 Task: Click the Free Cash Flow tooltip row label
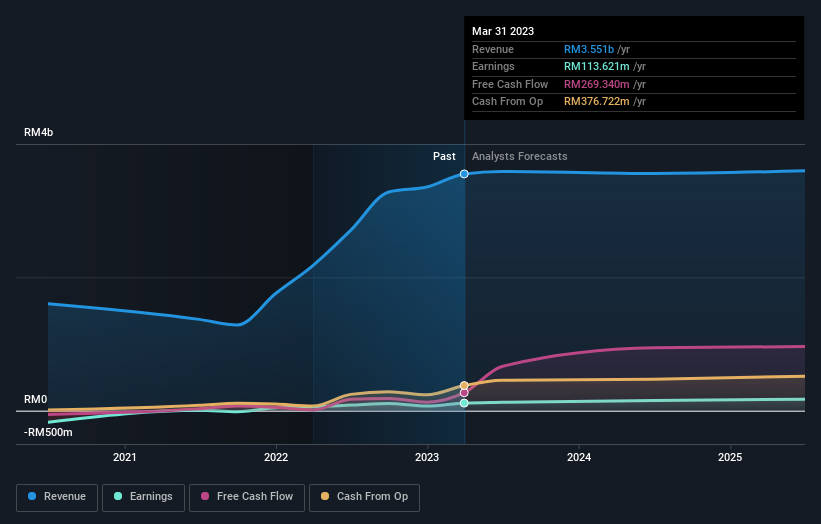pyautogui.click(x=510, y=84)
